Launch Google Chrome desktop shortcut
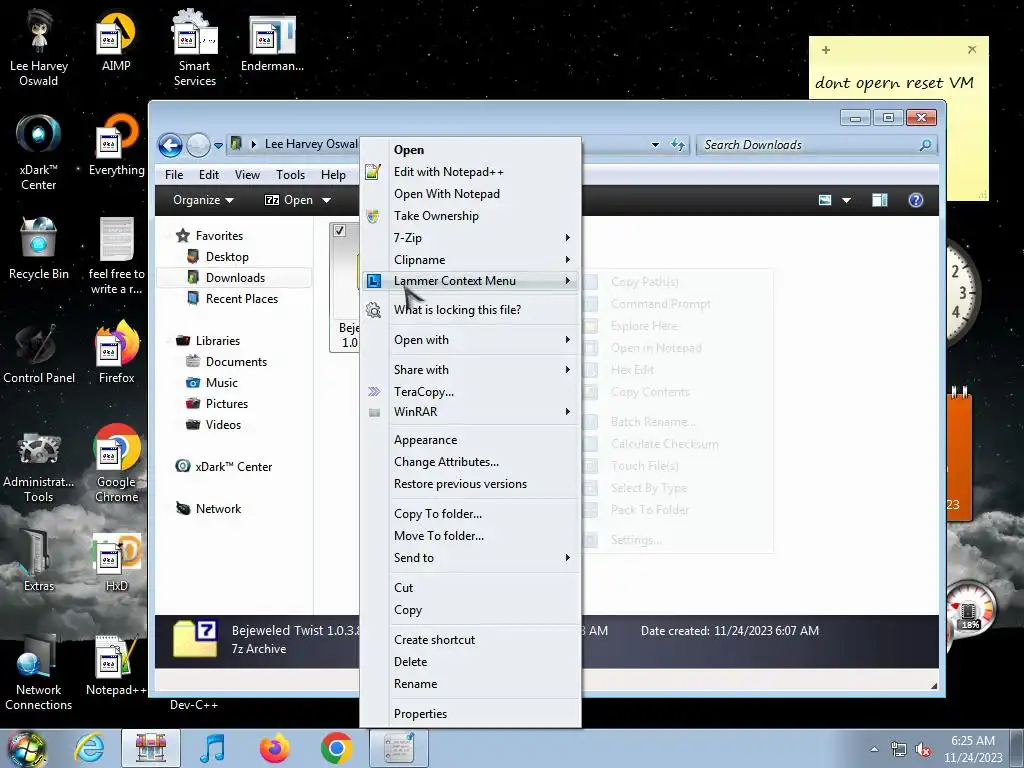 pyautogui.click(x=116, y=464)
